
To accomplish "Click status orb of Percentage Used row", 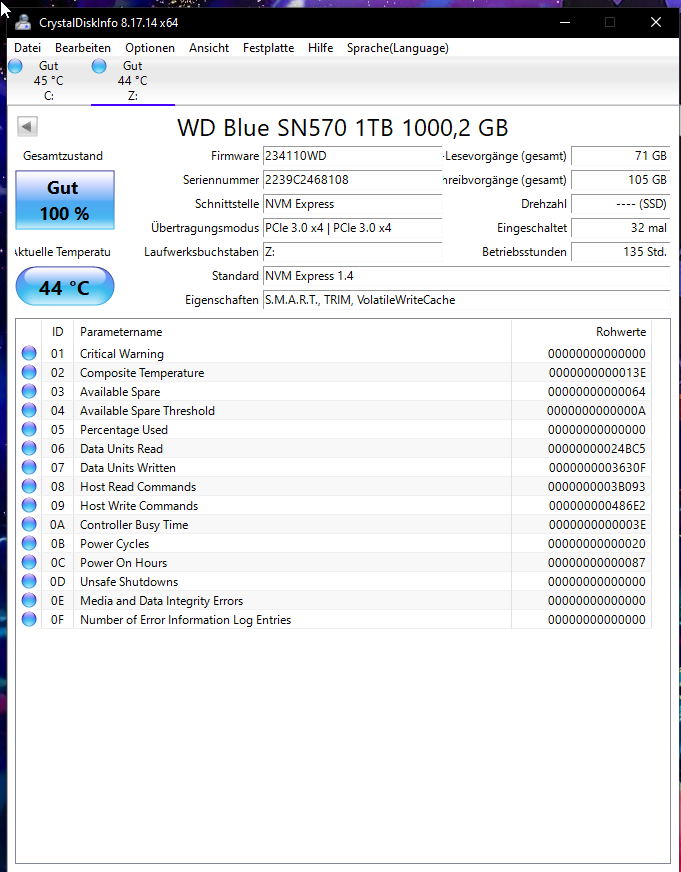I will click(x=29, y=429).
